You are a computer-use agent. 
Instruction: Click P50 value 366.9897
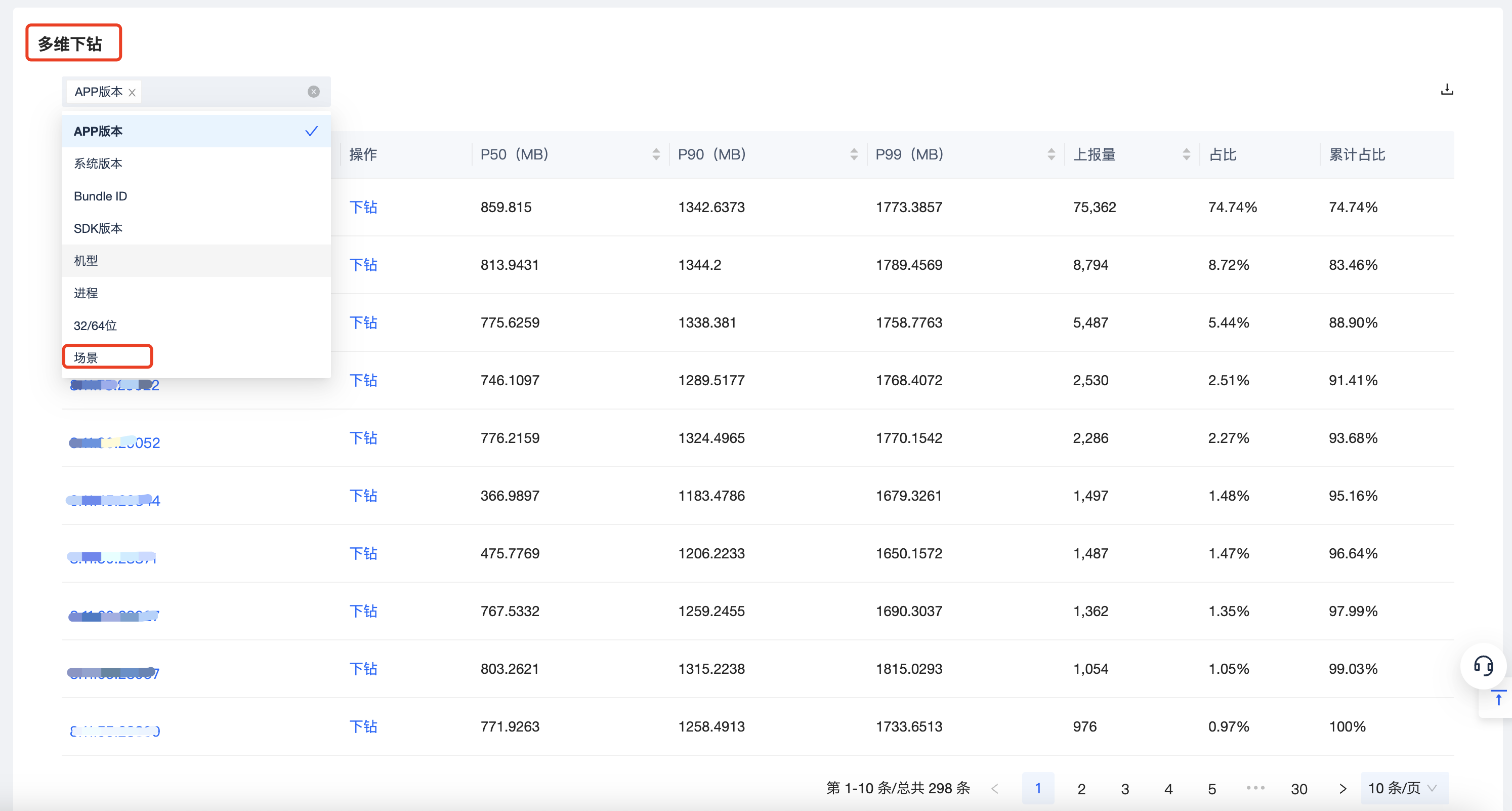[x=510, y=496]
